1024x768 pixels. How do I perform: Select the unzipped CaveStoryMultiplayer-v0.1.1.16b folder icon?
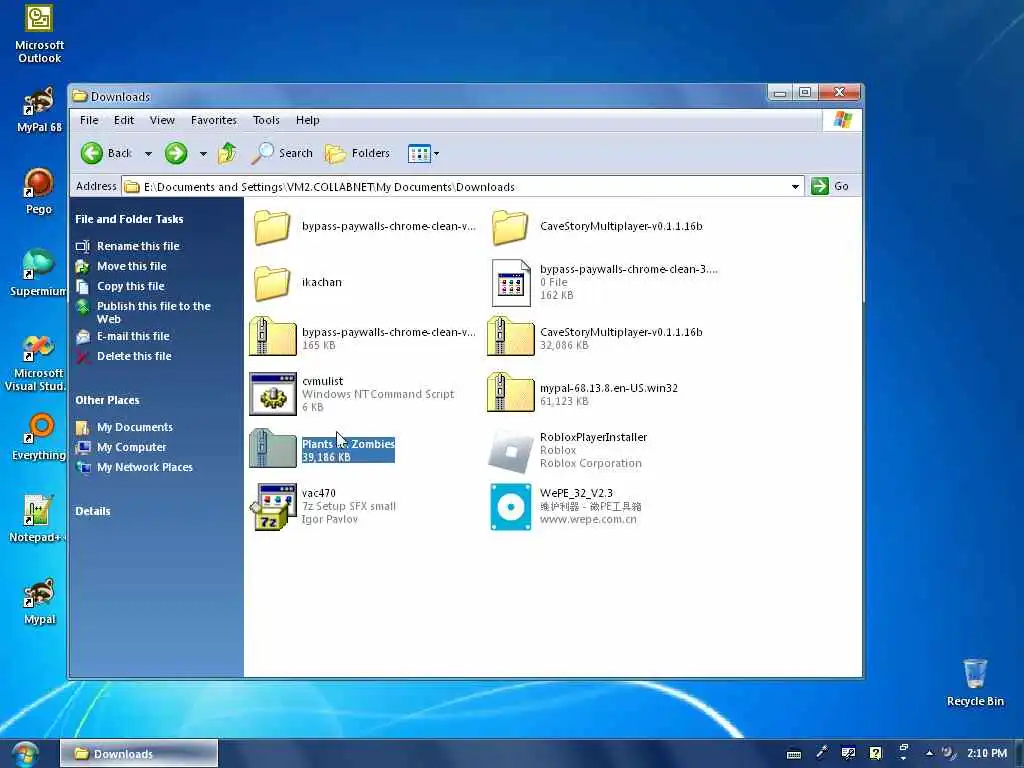(510, 227)
